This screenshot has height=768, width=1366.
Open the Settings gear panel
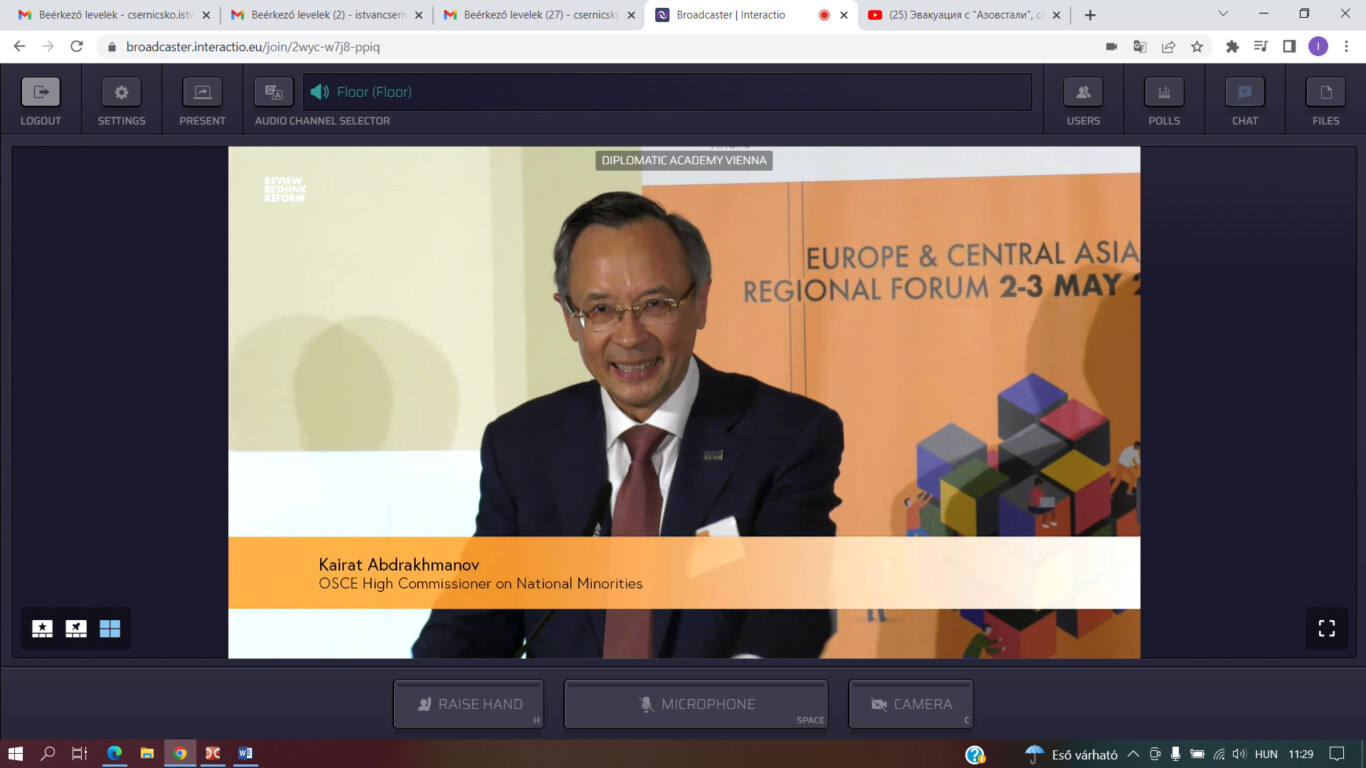click(x=121, y=92)
